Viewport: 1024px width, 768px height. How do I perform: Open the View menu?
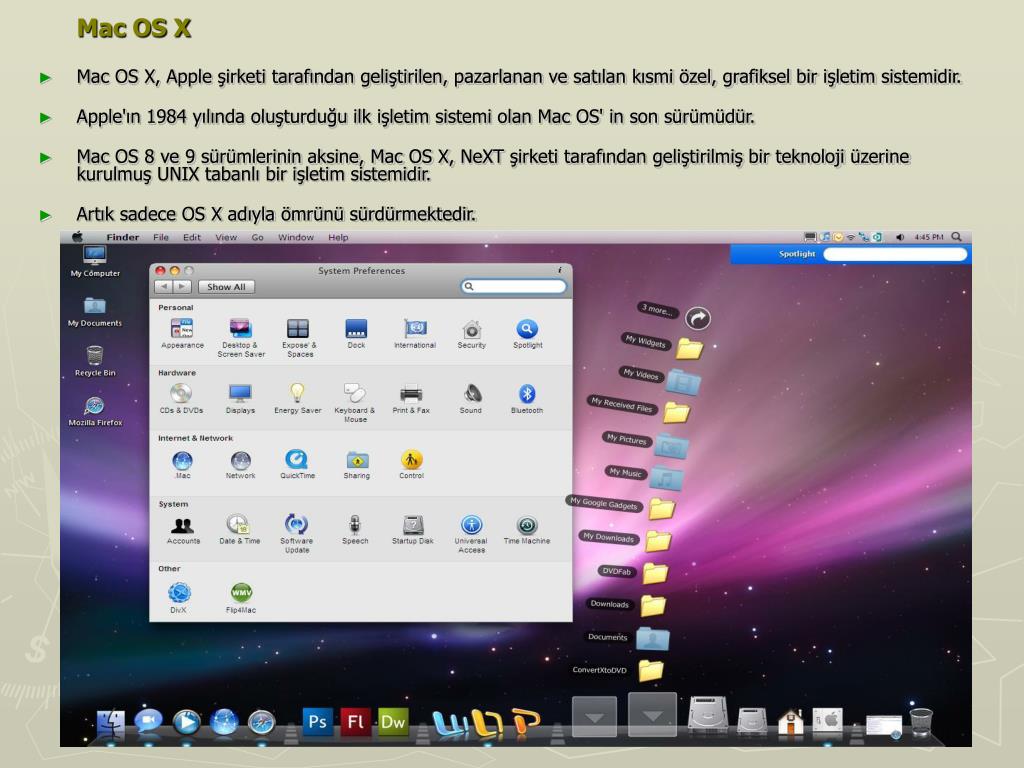(x=226, y=237)
